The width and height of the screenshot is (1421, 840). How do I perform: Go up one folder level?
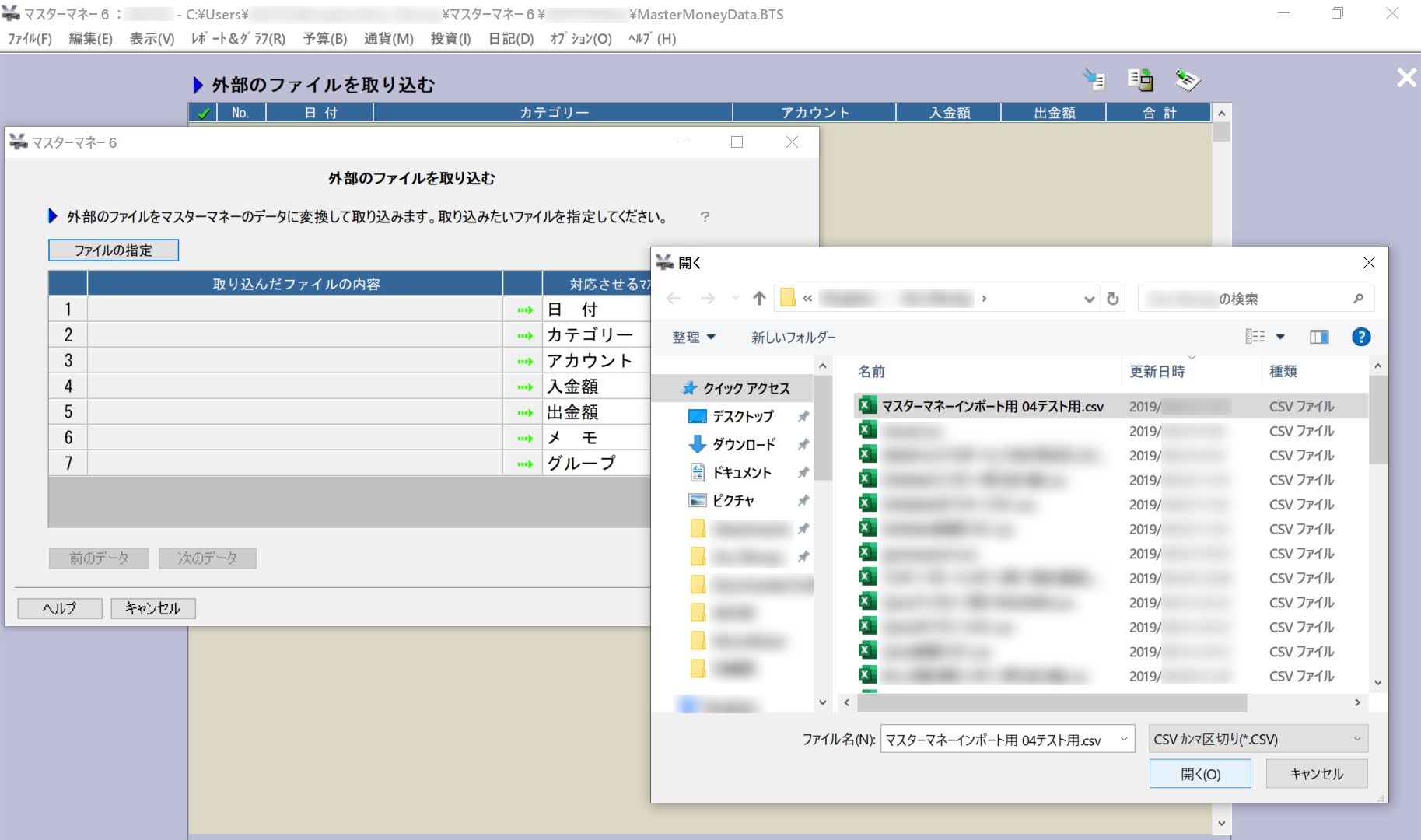pyautogui.click(x=759, y=299)
